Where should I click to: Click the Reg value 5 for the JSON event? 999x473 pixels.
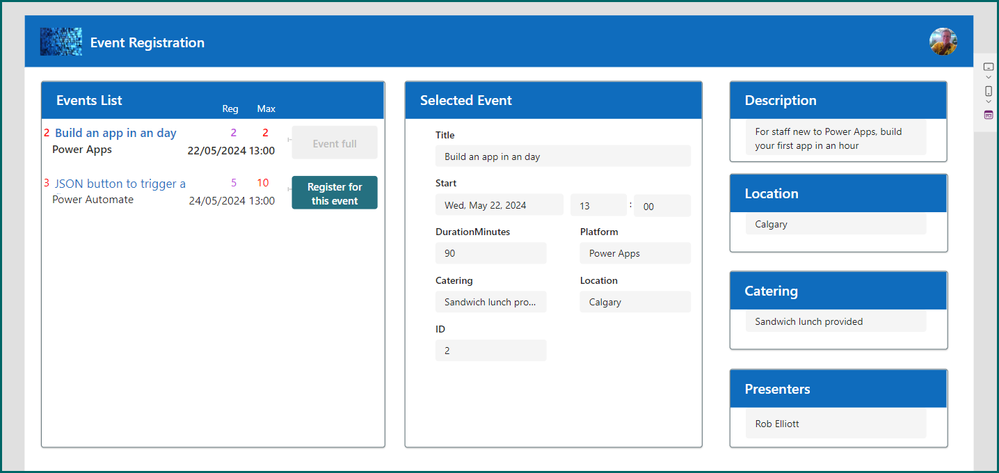[x=234, y=183]
